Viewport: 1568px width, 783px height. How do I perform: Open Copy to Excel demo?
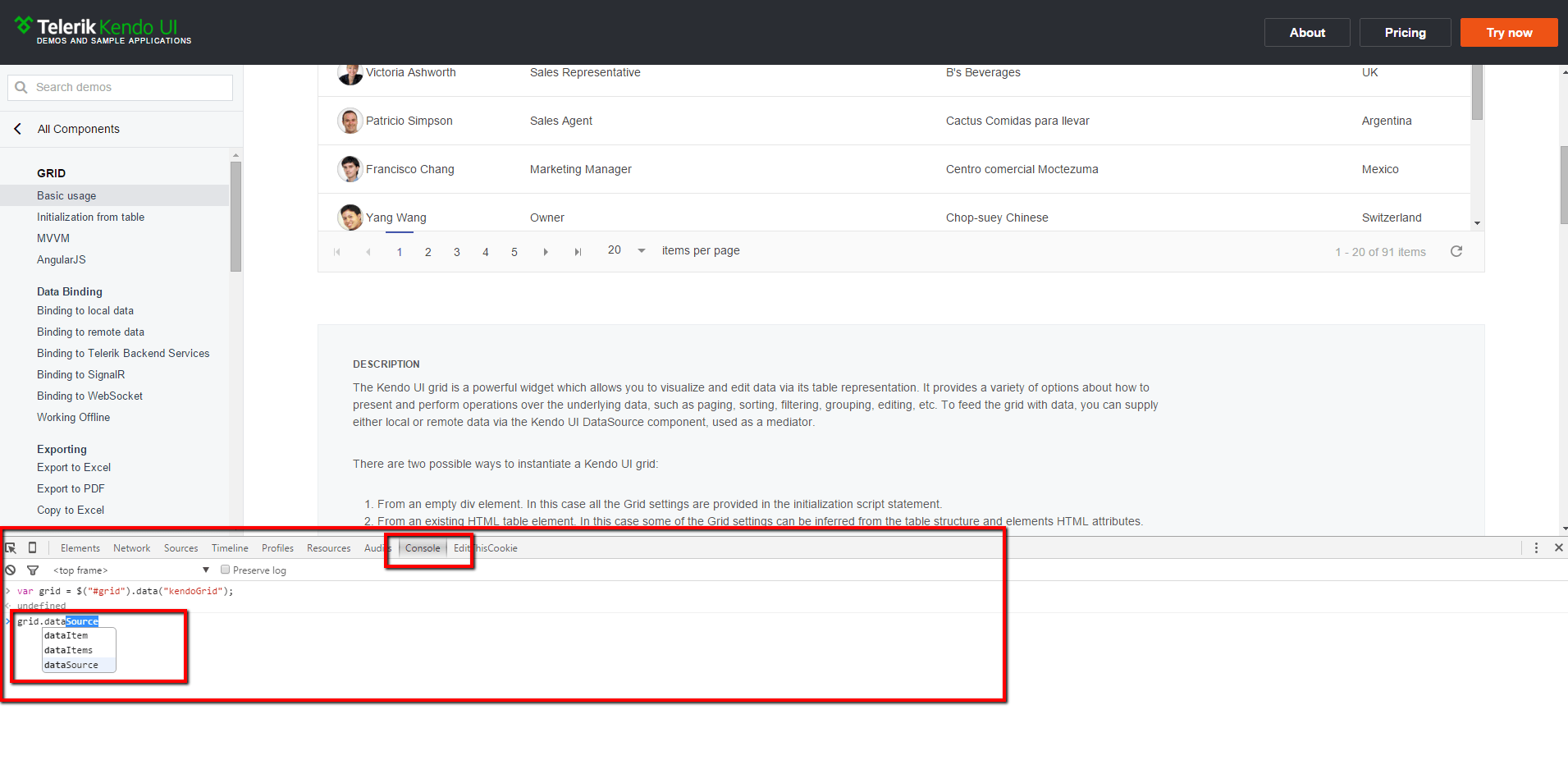(x=71, y=510)
